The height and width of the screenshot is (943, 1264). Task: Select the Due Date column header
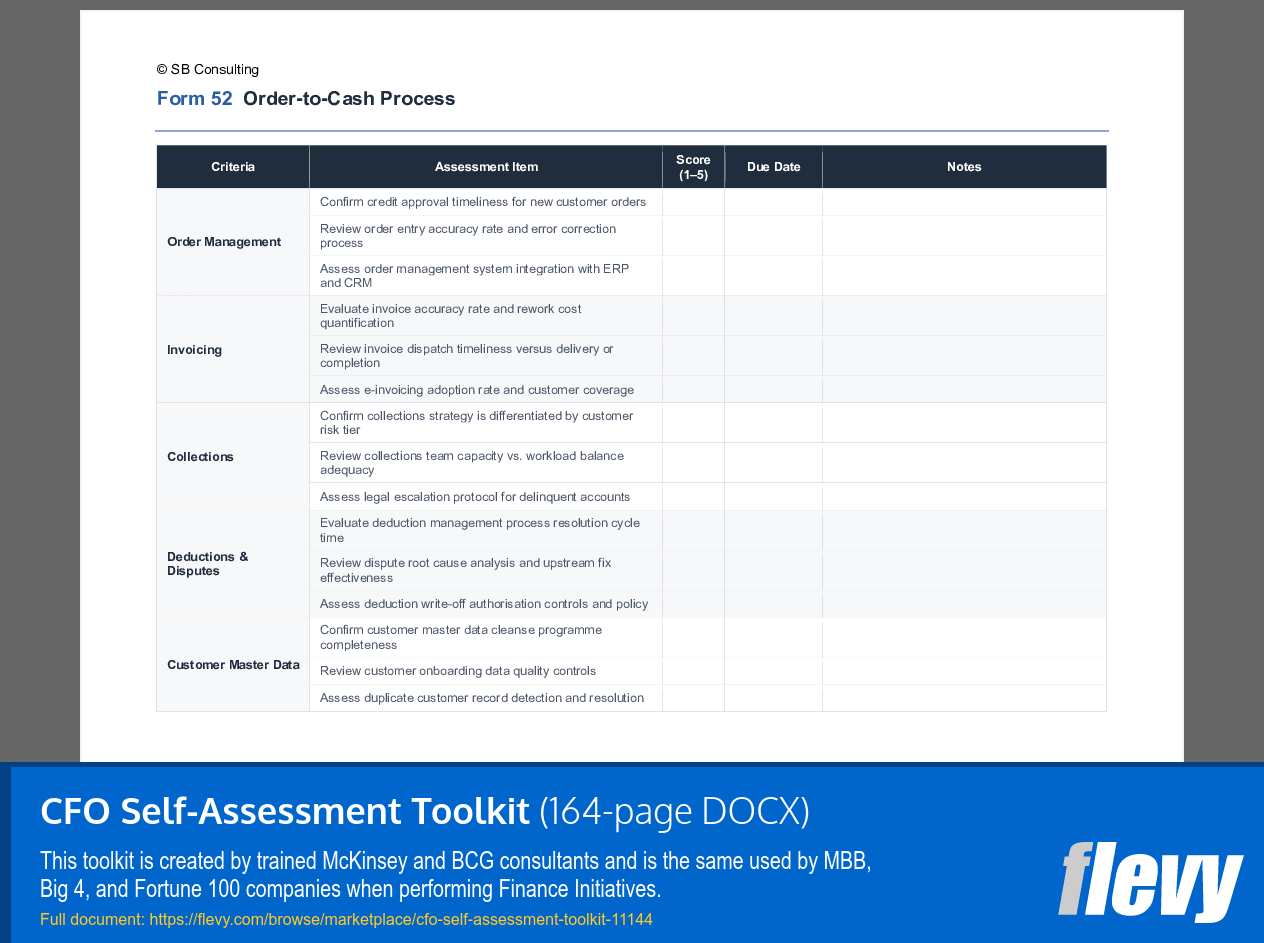[x=772, y=166]
